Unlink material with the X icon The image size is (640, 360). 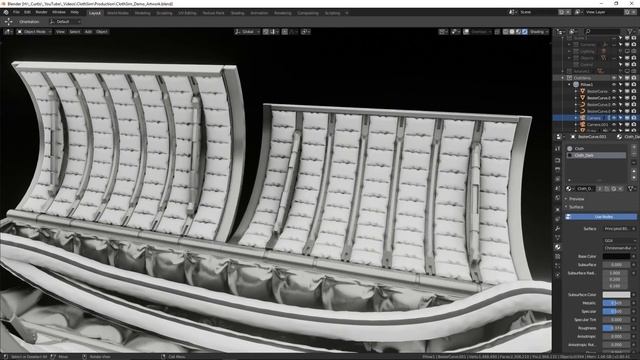(x=620, y=189)
